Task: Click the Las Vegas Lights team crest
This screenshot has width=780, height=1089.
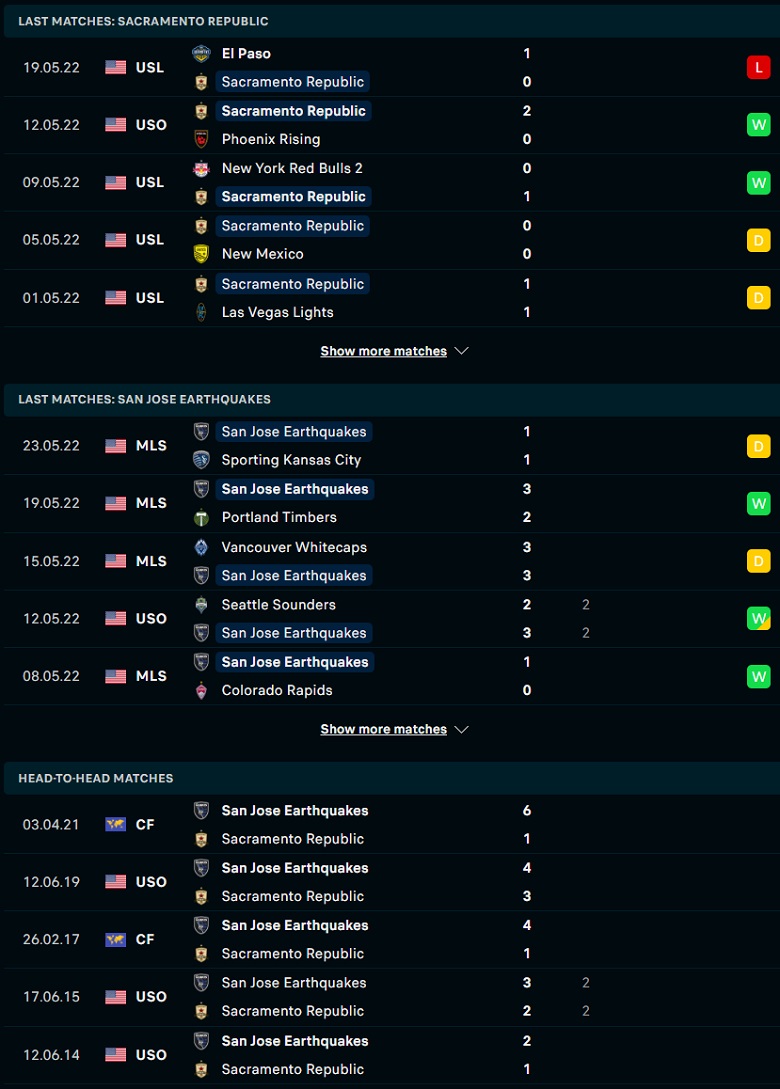Action: click(201, 312)
